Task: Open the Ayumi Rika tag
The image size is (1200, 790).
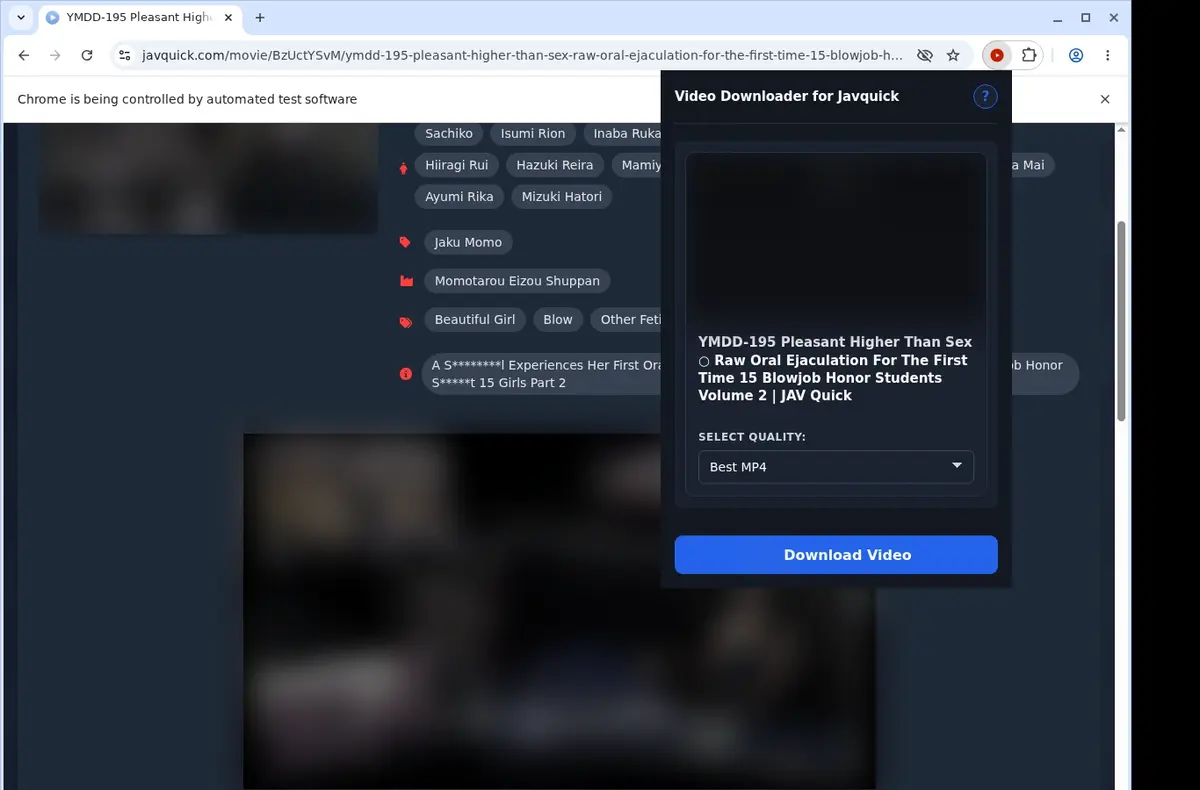Action: pos(459,197)
